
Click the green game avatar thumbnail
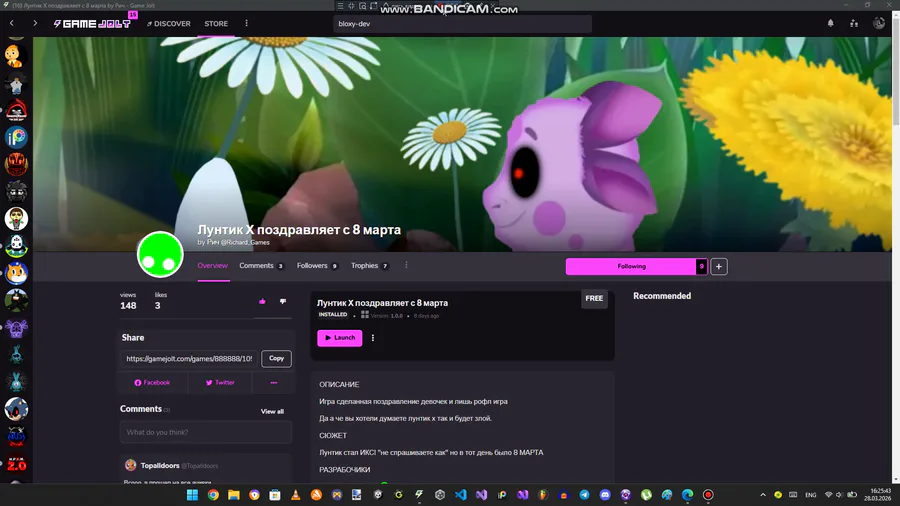tap(160, 255)
